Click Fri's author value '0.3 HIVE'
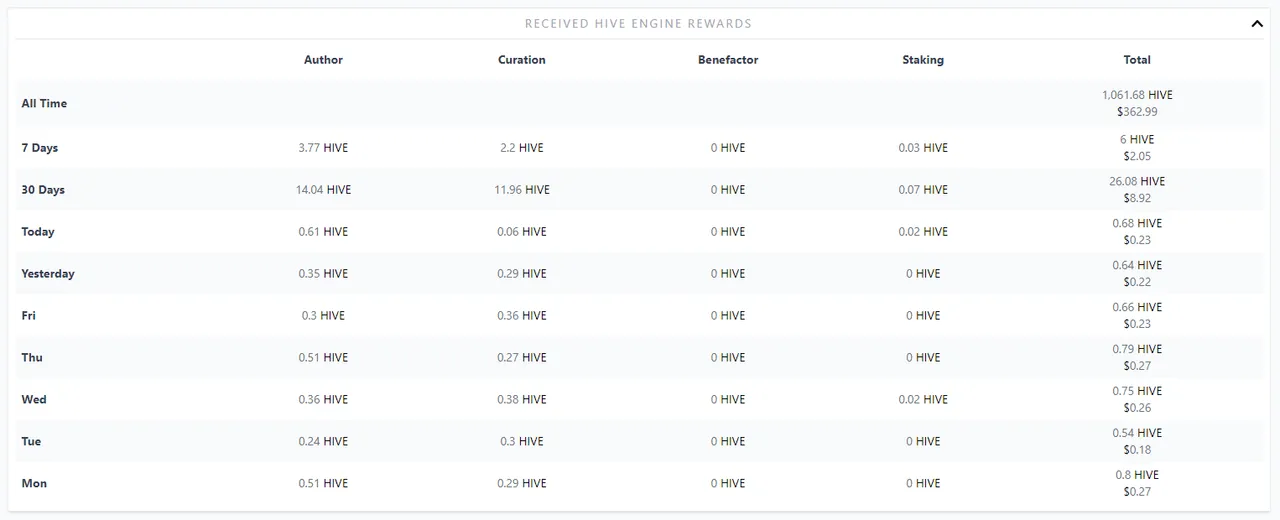Screen dimensions: 1280x520 [x=323, y=316]
